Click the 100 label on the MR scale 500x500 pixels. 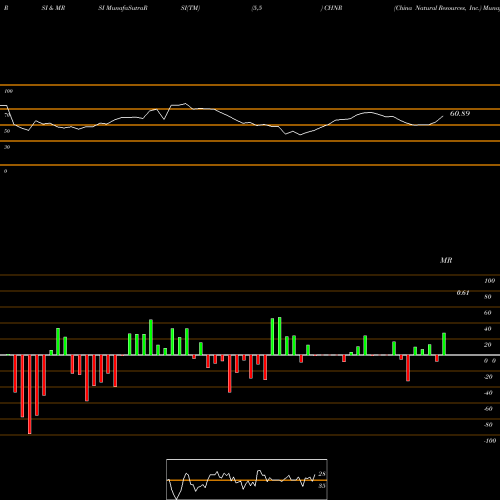click(x=489, y=281)
